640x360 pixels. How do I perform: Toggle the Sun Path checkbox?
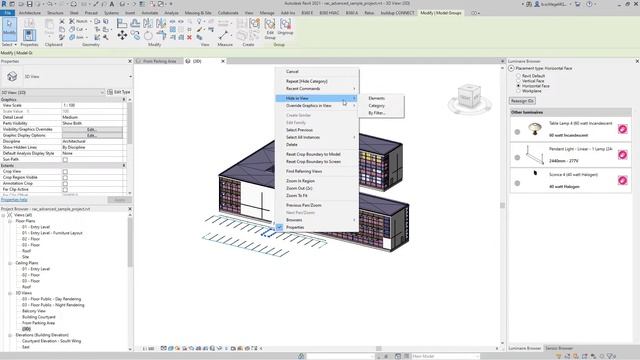click(65, 160)
